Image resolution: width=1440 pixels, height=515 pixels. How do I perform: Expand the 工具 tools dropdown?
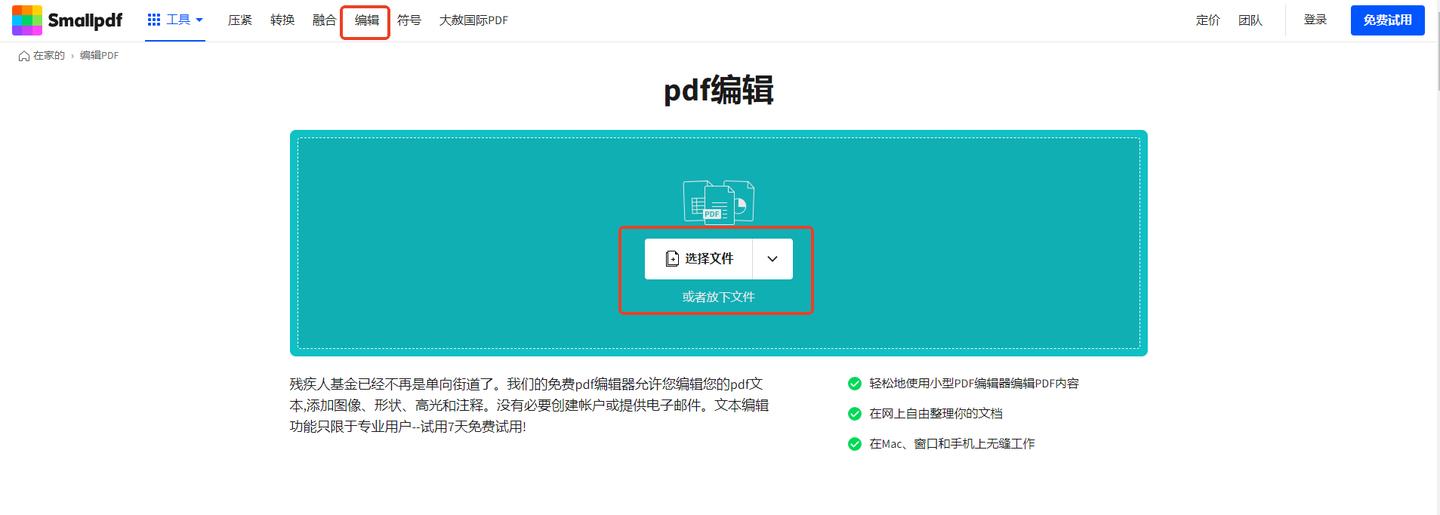(x=176, y=20)
